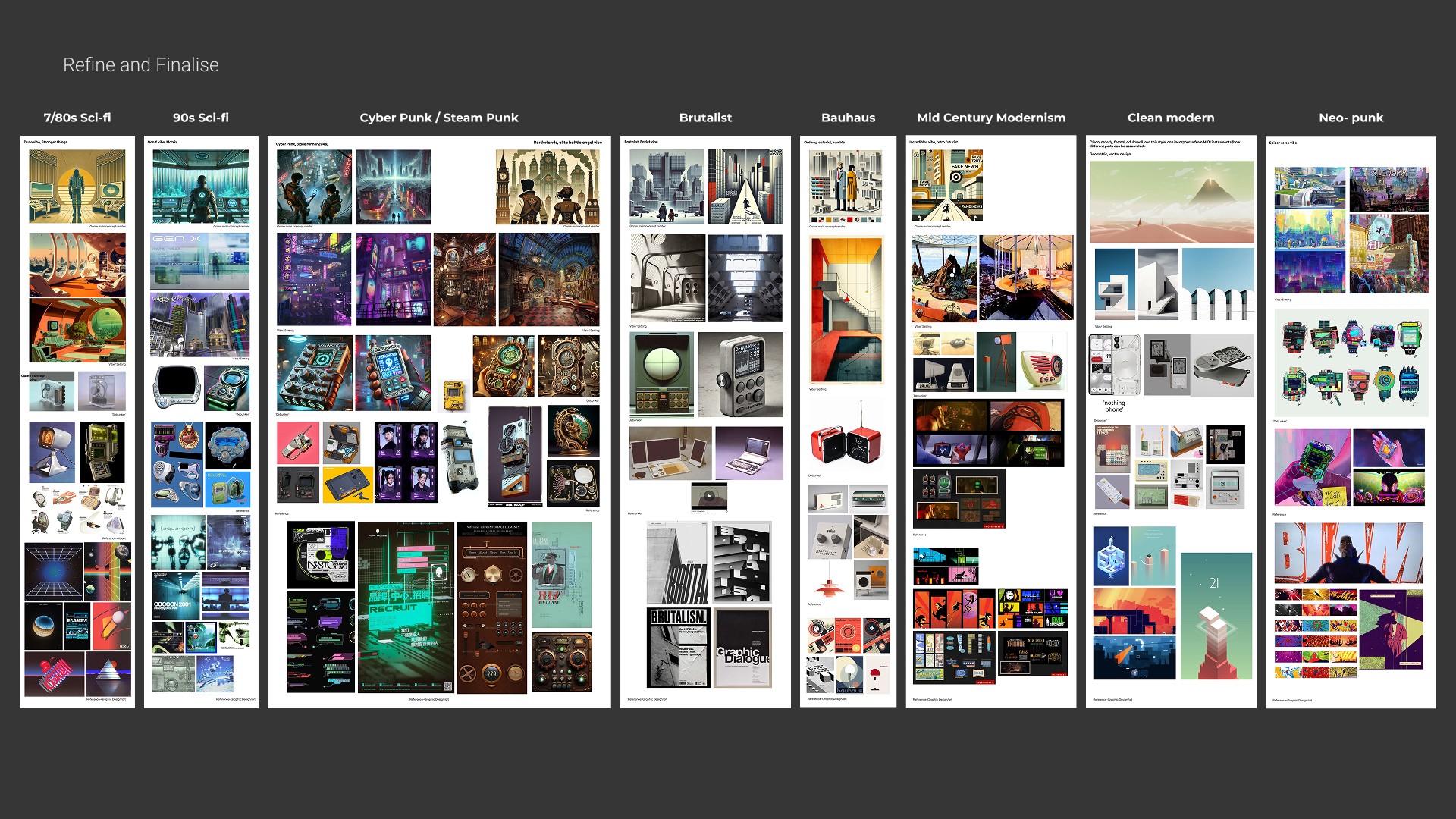1456x819 pixels.
Task: Select the 'Brutalist' column heading
Action: tap(705, 118)
